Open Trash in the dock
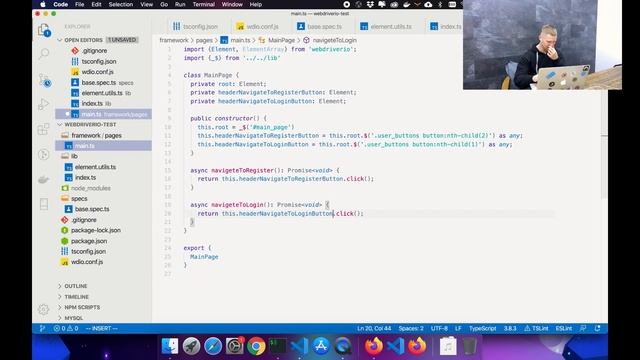 pos(469,347)
